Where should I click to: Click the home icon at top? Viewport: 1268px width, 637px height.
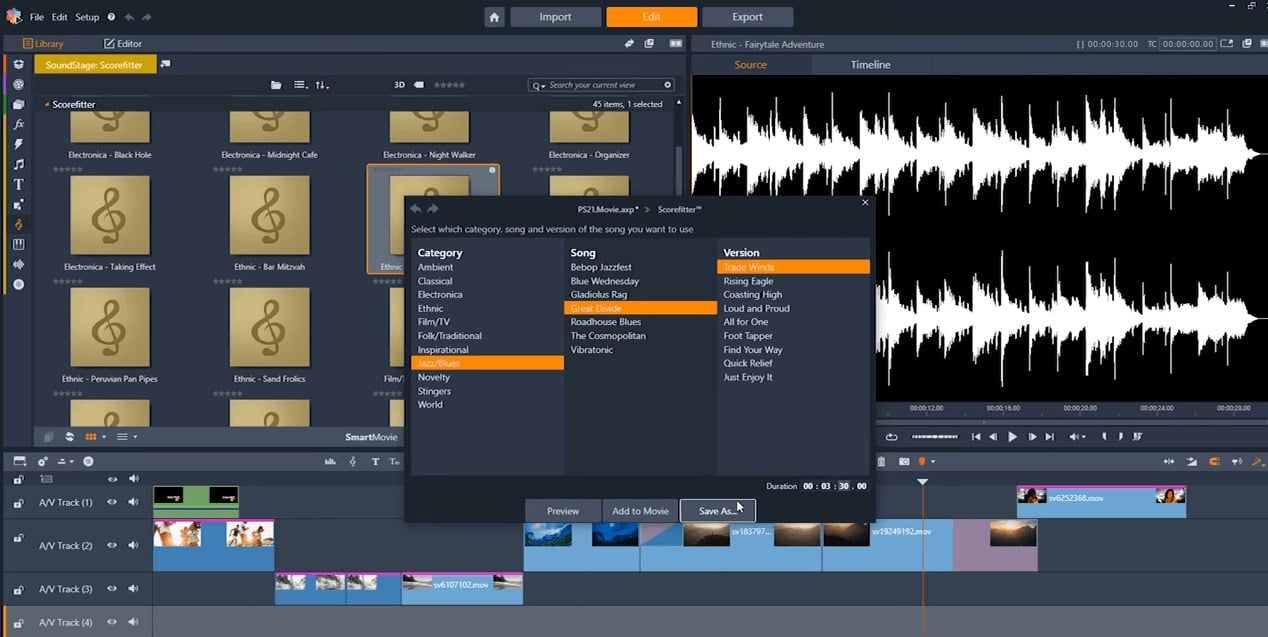click(x=494, y=17)
